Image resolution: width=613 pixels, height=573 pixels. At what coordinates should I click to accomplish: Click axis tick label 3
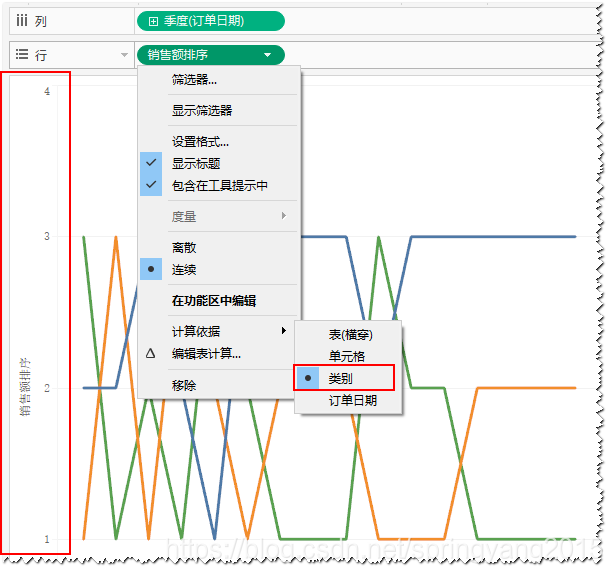(x=47, y=236)
